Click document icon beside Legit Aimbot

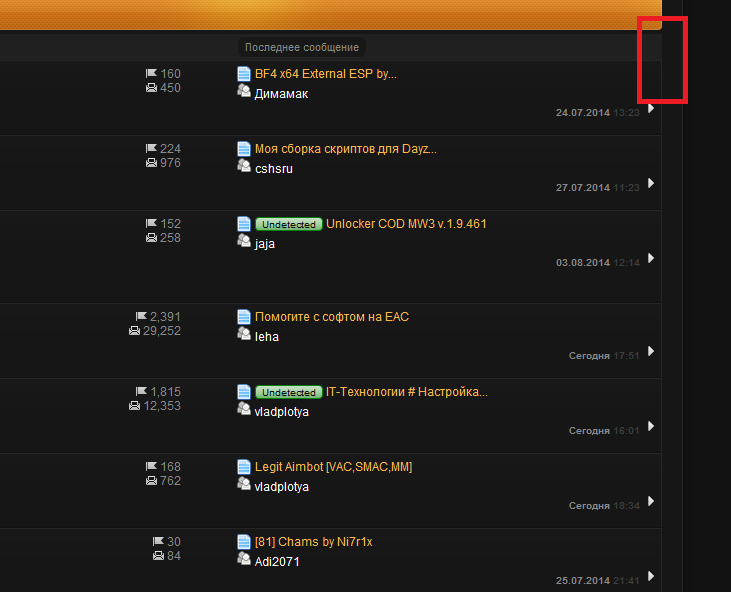pos(244,467)
